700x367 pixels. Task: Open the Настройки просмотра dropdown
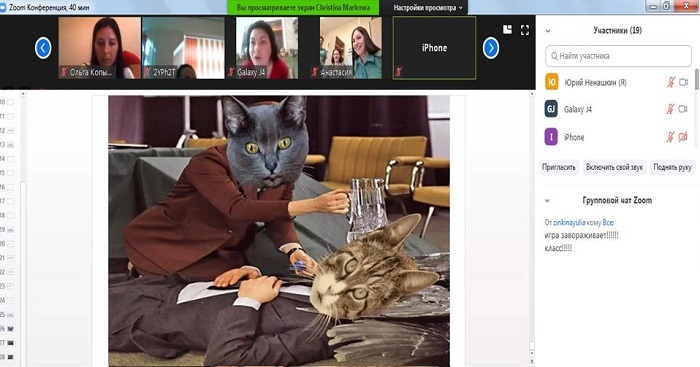click(428, 8)
